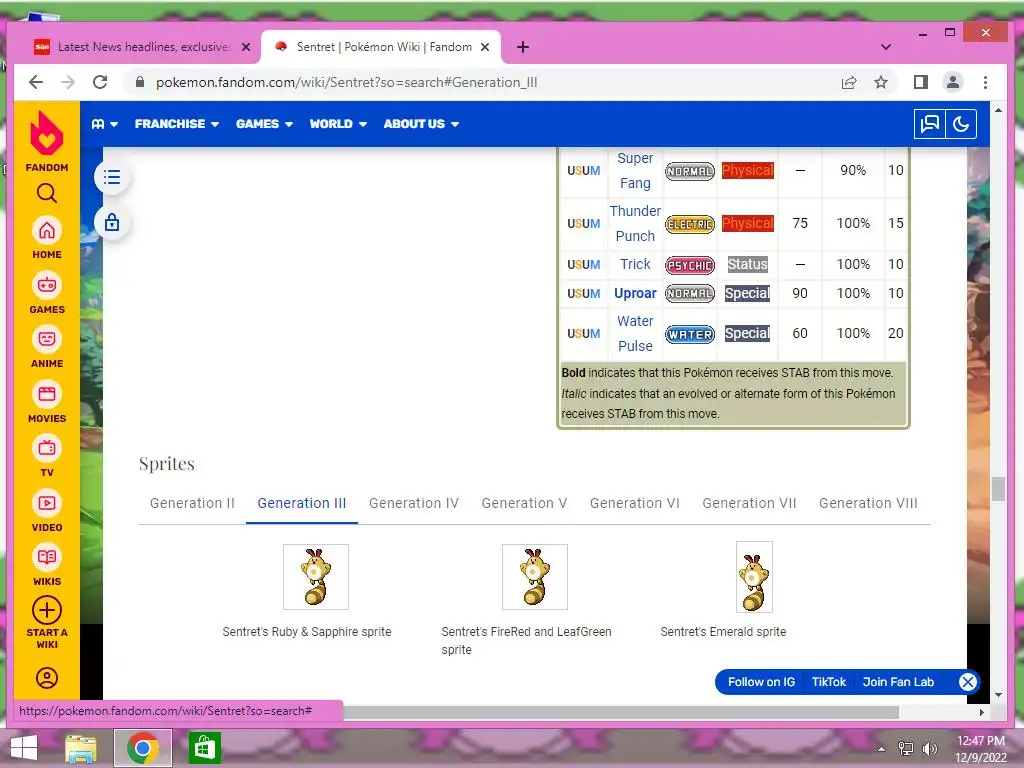This screenshot has width=1024, height=768.
Task: Click the ELECTRIC type badge
Action: click(x=690, y=224)
